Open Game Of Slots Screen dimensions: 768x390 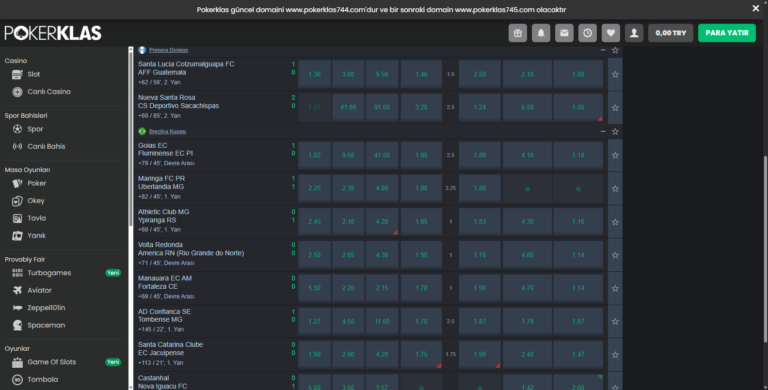(x=51, y=362)
